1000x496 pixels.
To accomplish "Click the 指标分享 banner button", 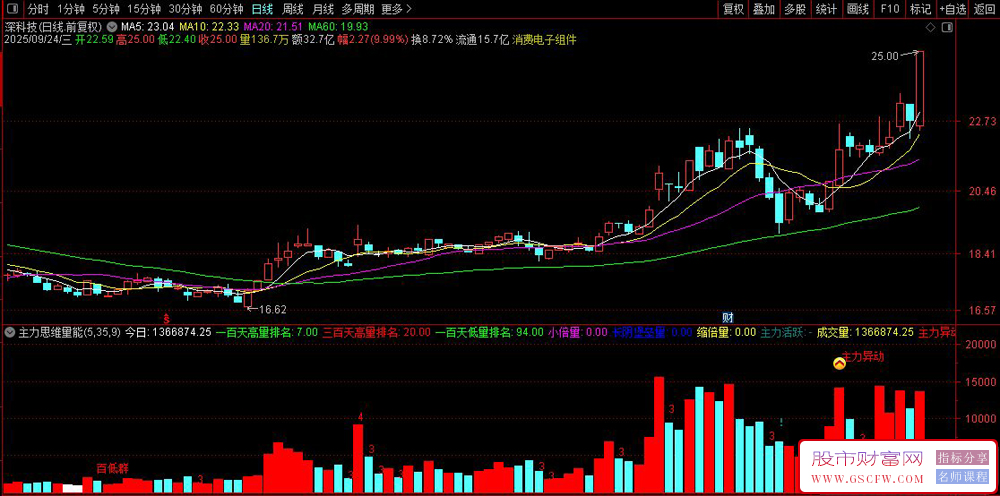I will [x=962, y=458].
